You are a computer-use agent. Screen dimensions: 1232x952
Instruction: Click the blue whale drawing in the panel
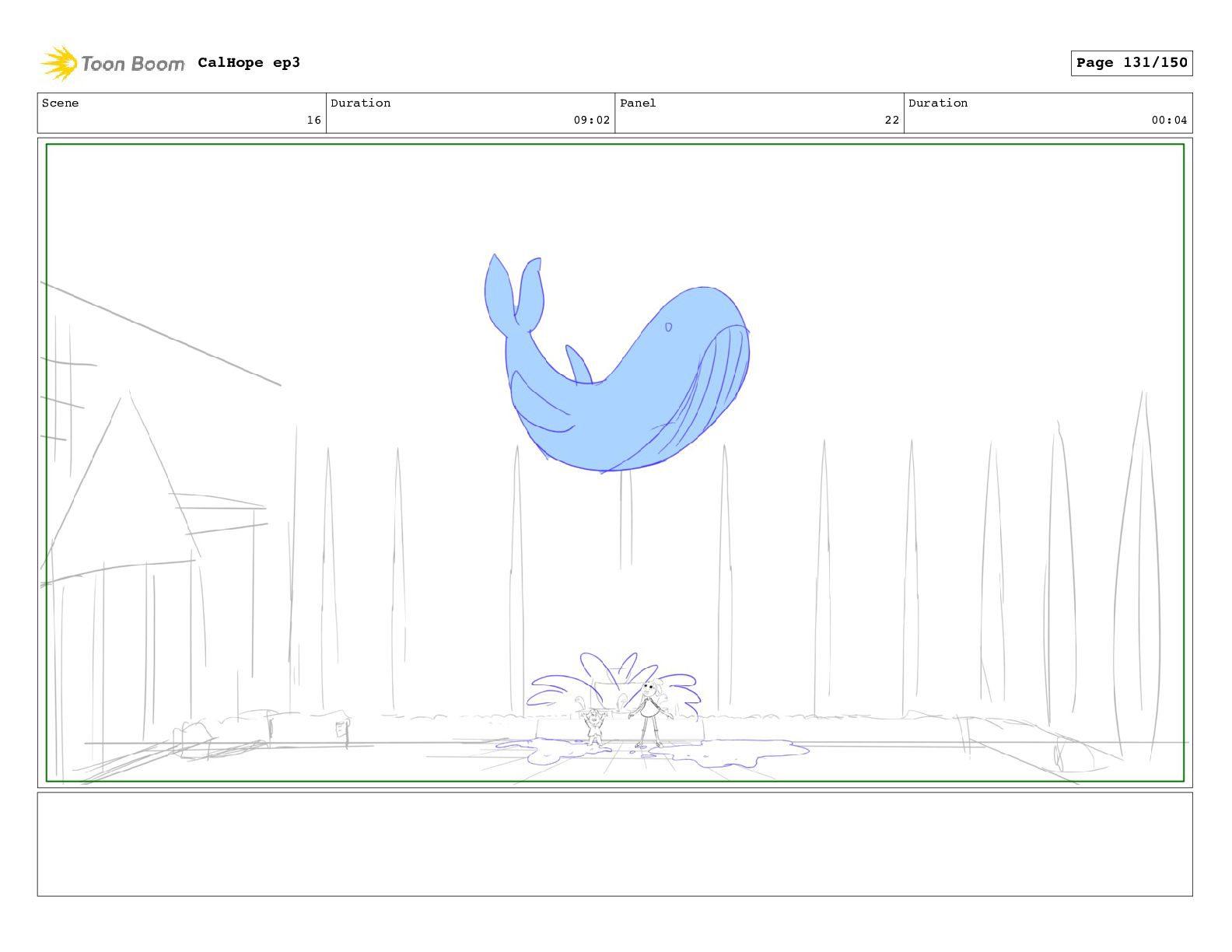pos(617,363)
